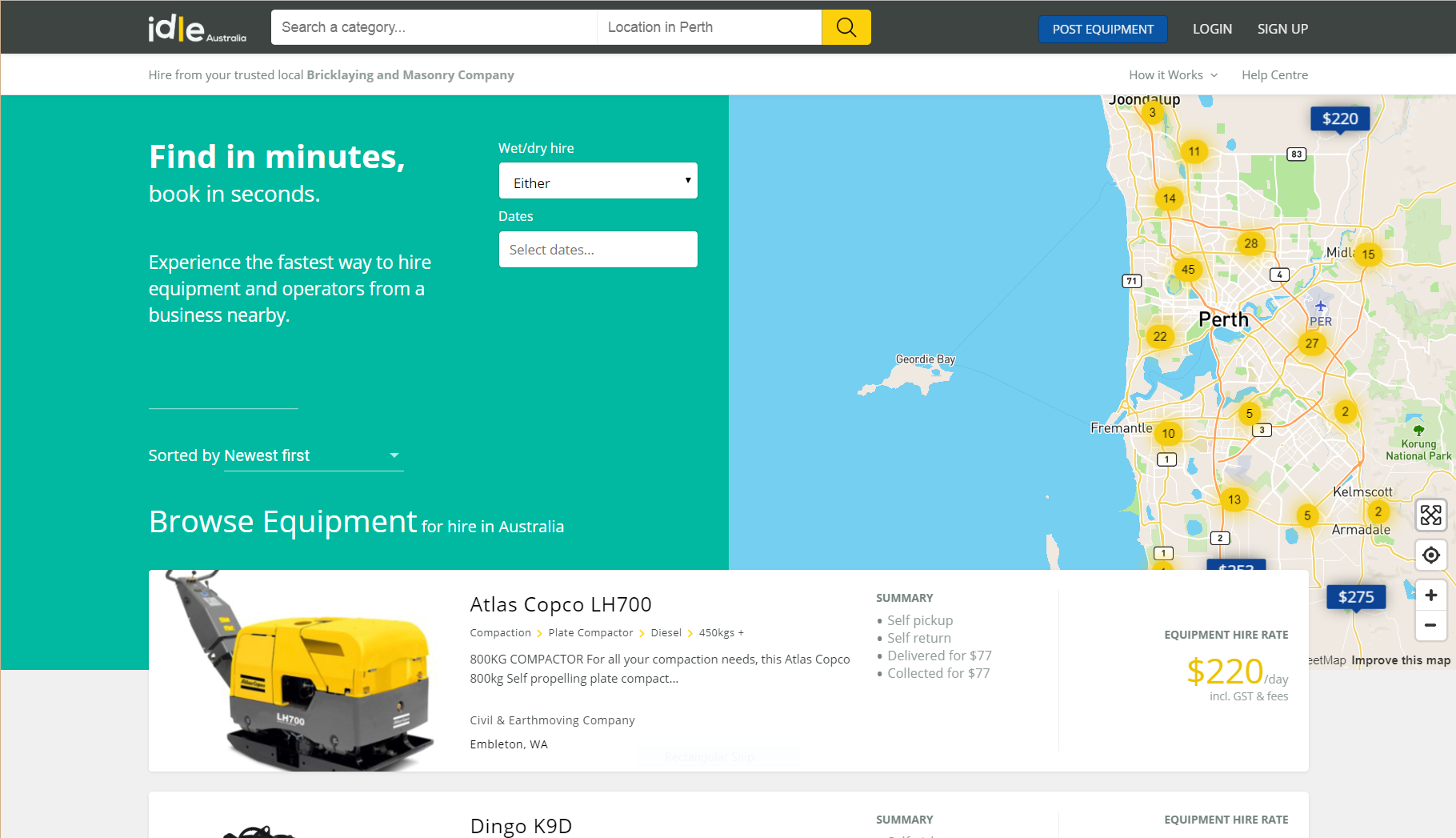Viewport: 1456px width, 838px height.
Task: Open the Sorted by Newest first dropdown
Action: [314, 455]
